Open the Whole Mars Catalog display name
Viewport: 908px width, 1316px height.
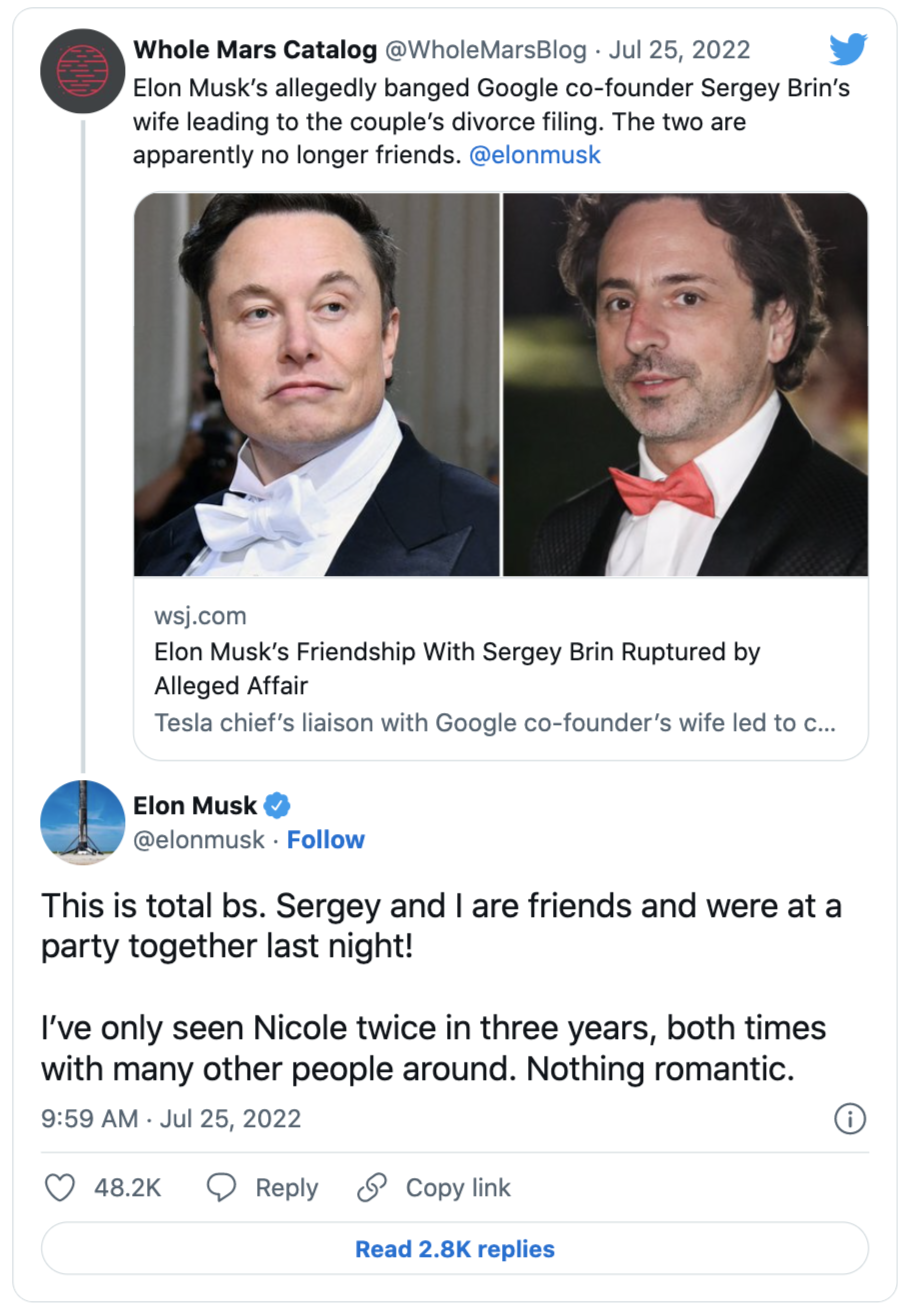pos(256,49)
